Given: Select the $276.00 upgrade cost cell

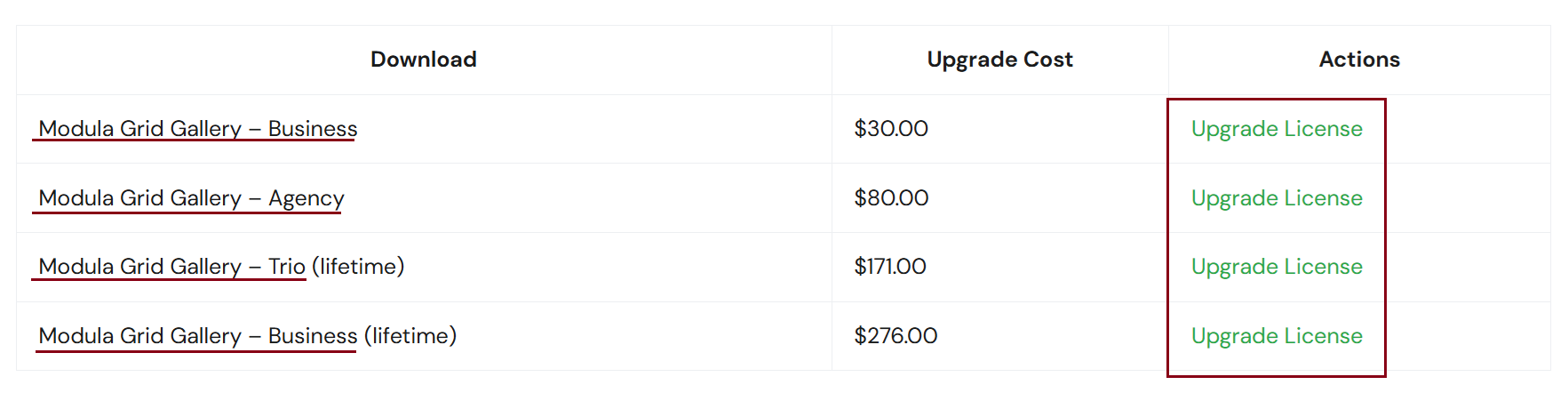Looking at the screenshot, I should pos(895,336).
